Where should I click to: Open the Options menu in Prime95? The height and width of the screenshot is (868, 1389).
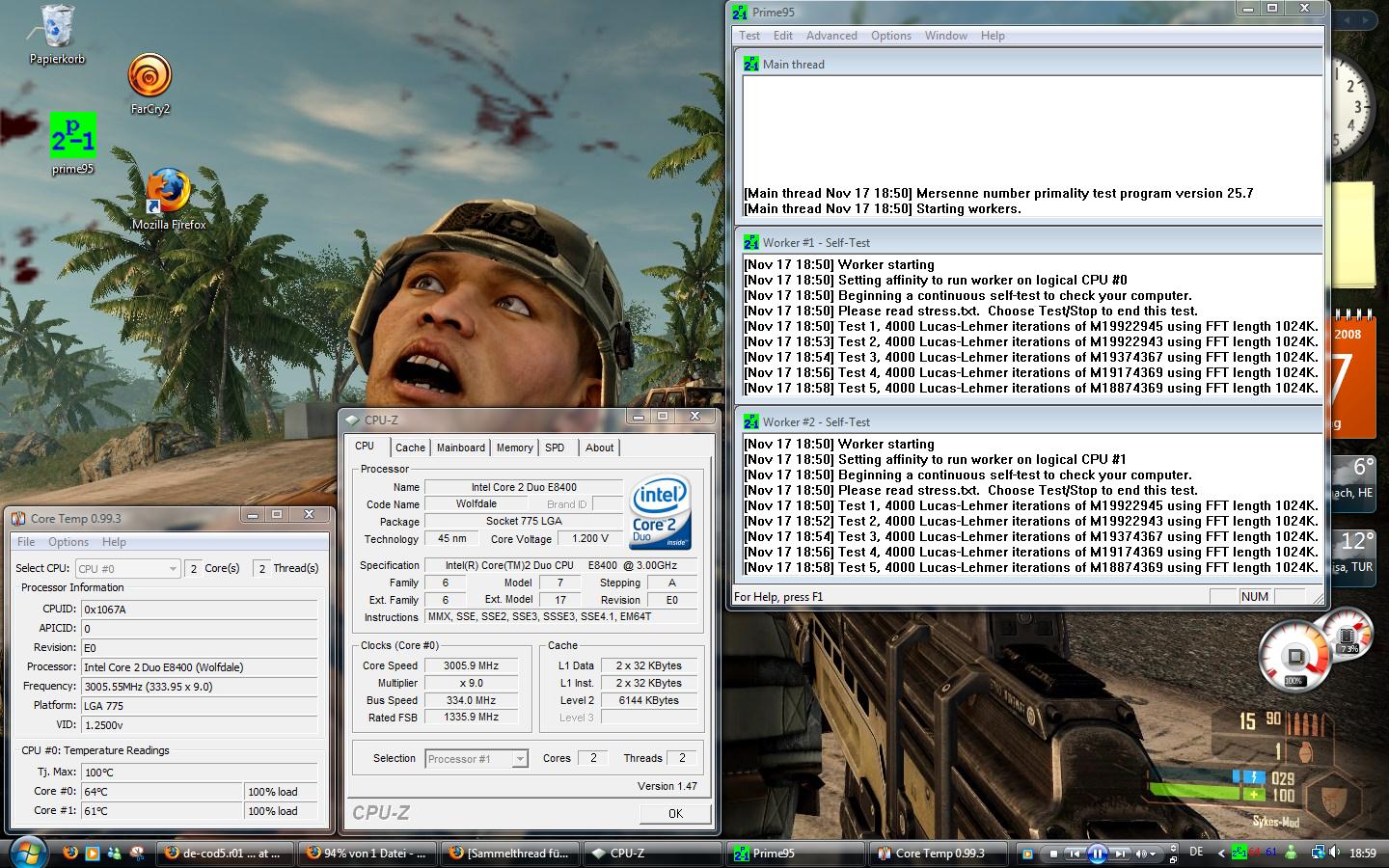pos(891,36)
